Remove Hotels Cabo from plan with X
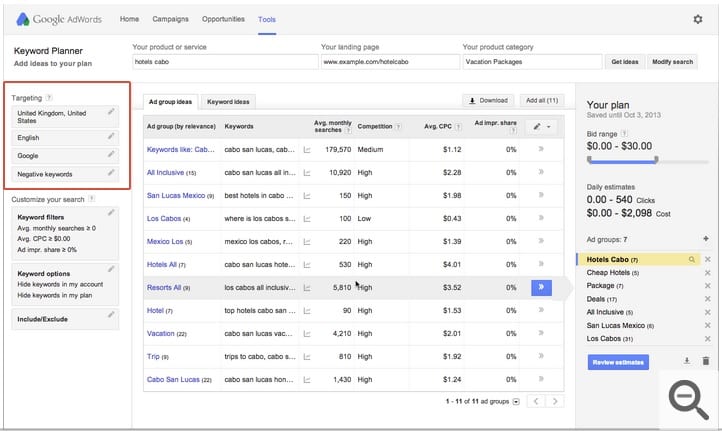Image resolution: width=722 pixels, height=434 pixels. coord(708,260)
